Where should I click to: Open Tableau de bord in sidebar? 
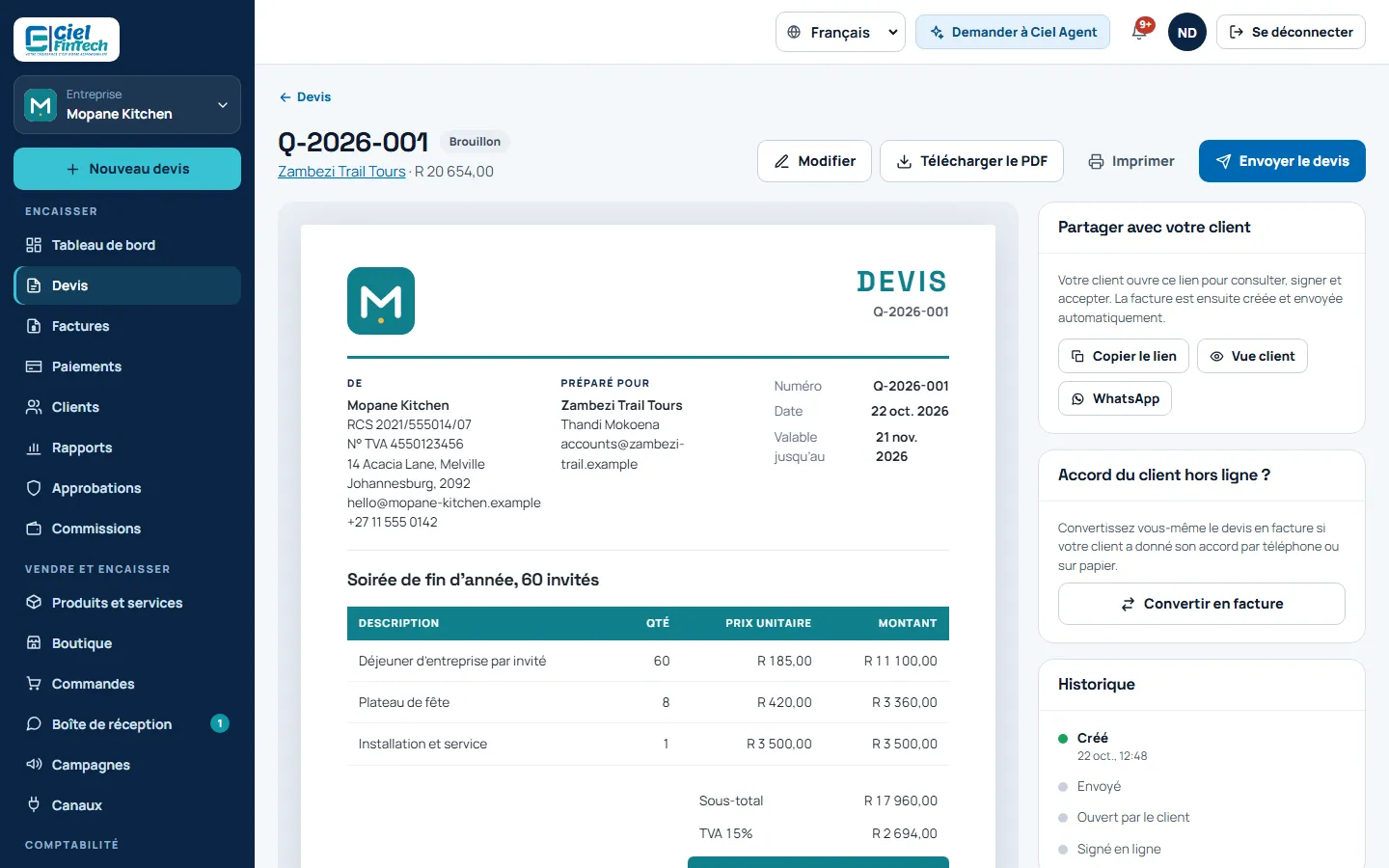click(127, 245)
